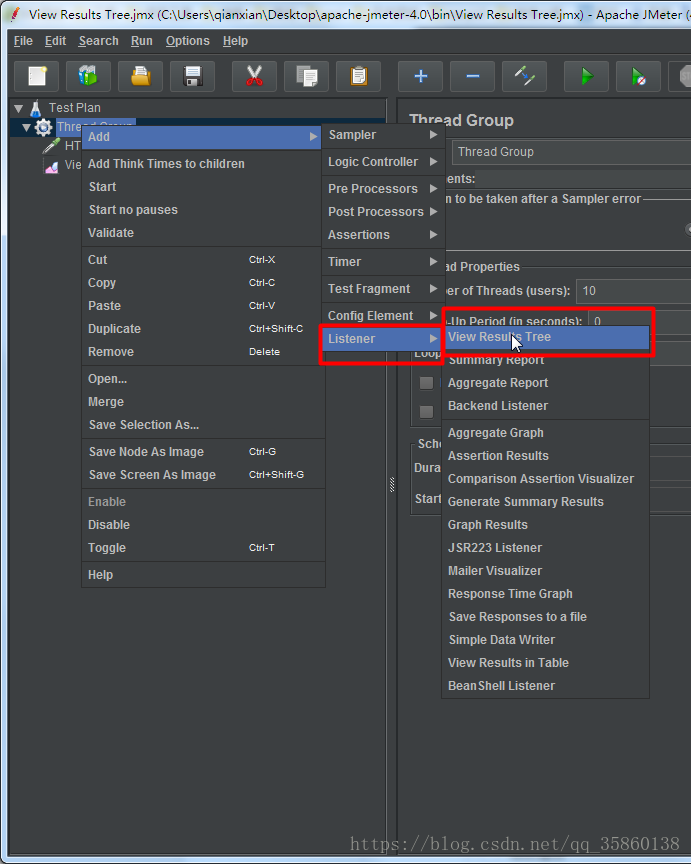Screen dimensions: 691x864
Task: Click the Open file folder icon
Action: (x=141, y=76)
